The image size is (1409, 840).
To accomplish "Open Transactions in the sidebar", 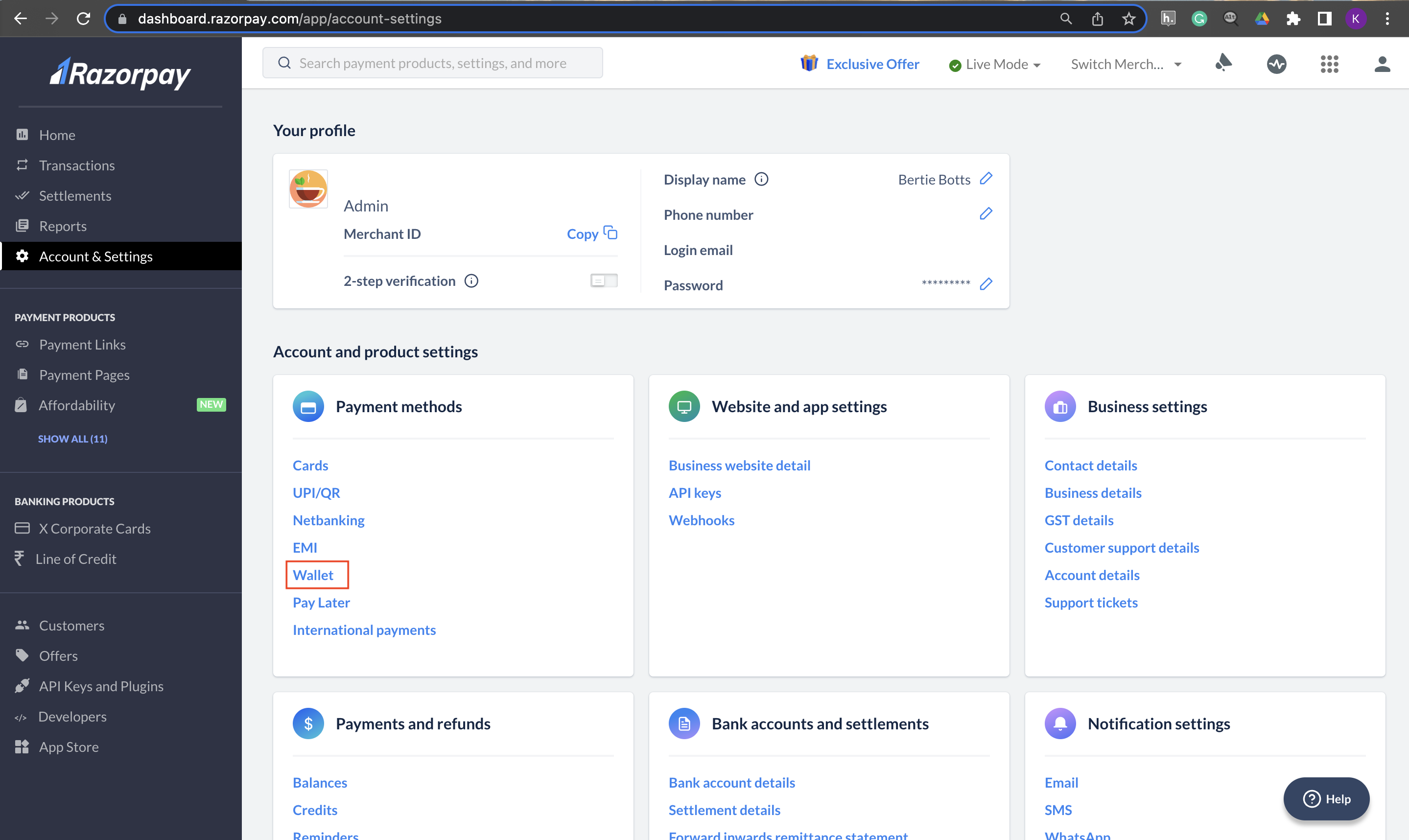I will click(x=76, y=165).
